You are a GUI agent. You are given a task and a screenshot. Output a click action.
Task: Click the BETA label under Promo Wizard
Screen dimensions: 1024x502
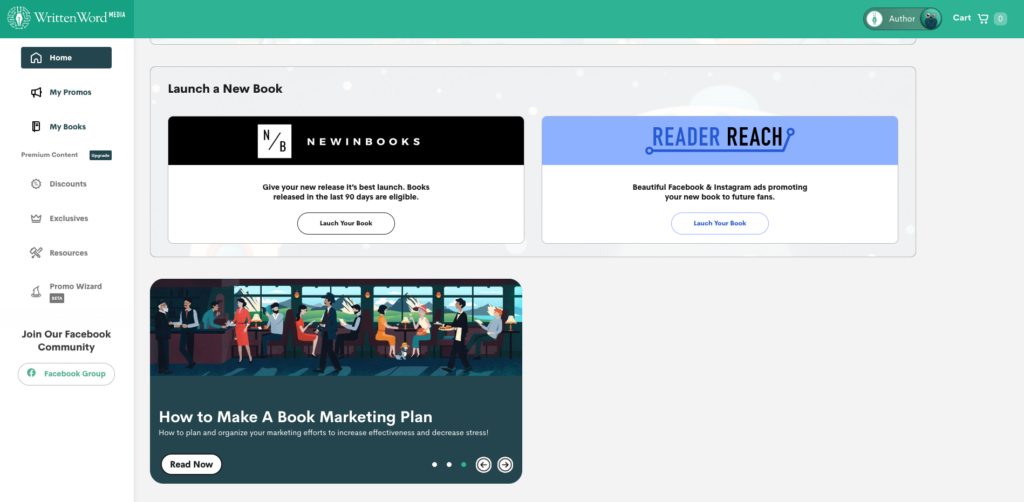pyautogui.click(x=57, y=298)
